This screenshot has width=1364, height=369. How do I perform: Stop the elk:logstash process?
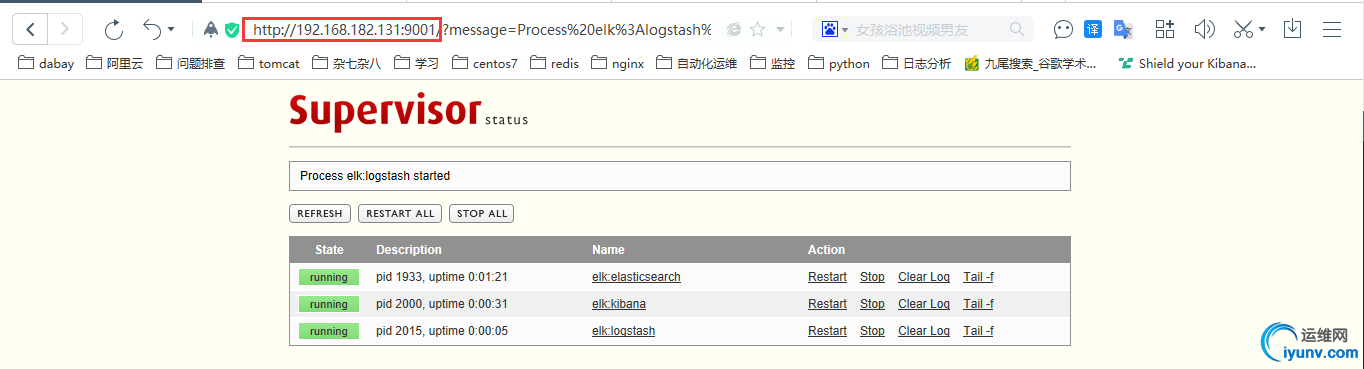pos(872,331)
